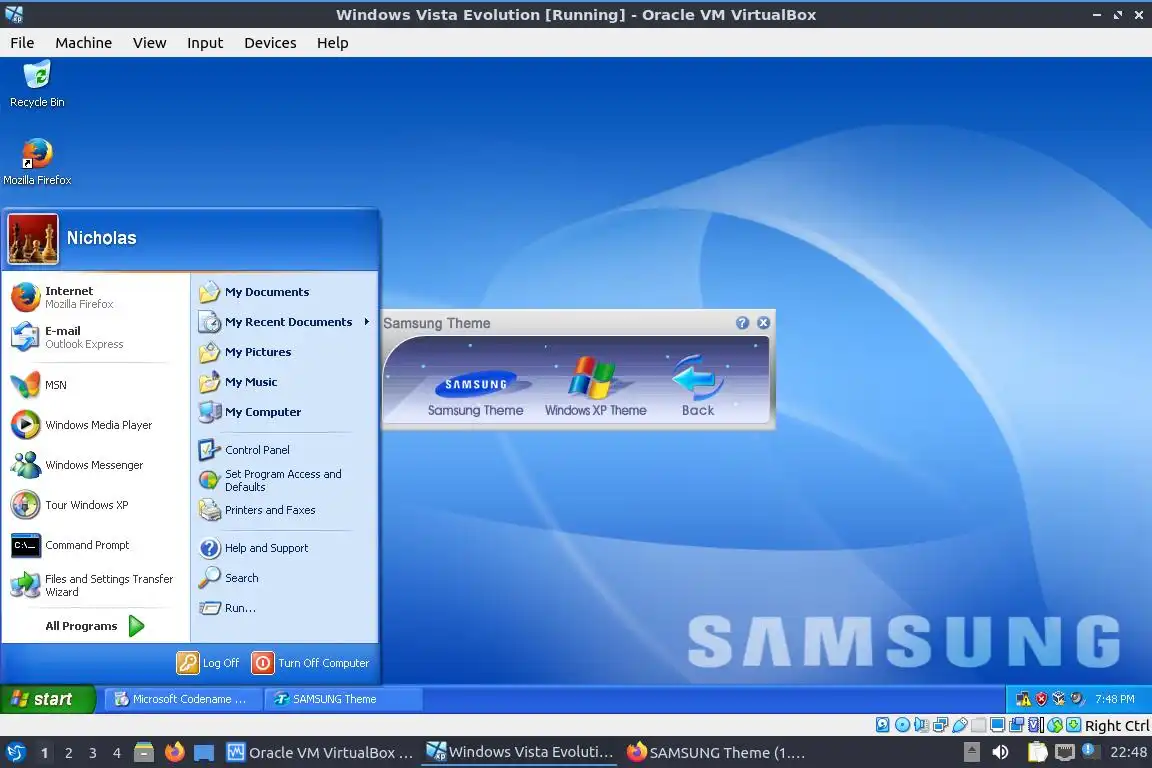Image resolution: width=1152 pixels, height=768 pixels.
Task: Switch to workspace 2
Action: click(x=68, y=753)
